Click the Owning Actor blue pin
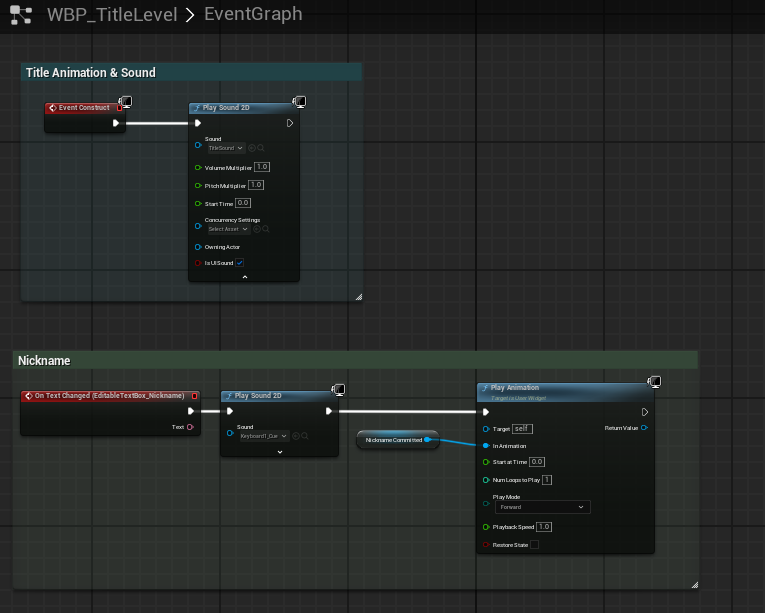Screen dimensions: 765x613 pyautogui.click(x=198, y=247)
